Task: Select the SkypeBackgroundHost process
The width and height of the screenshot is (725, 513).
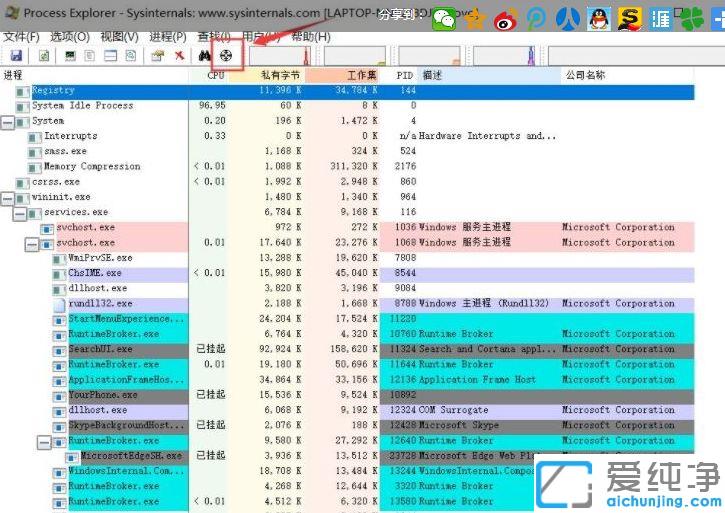Action: click(126, 426)
